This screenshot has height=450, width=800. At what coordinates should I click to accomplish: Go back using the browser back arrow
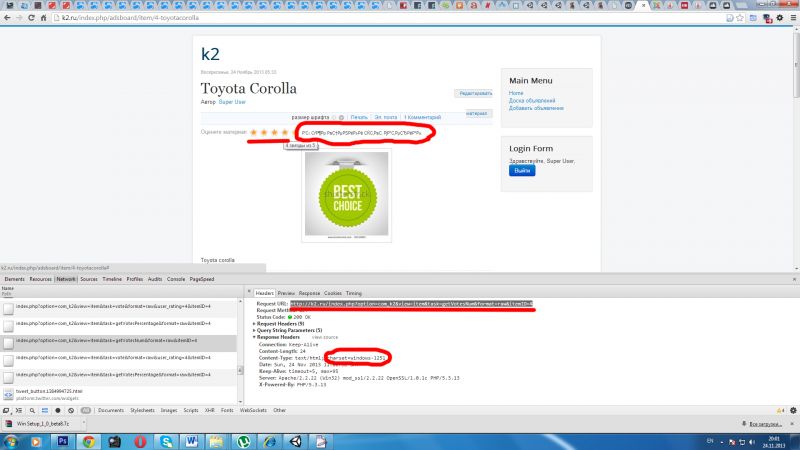coord(7,18)
